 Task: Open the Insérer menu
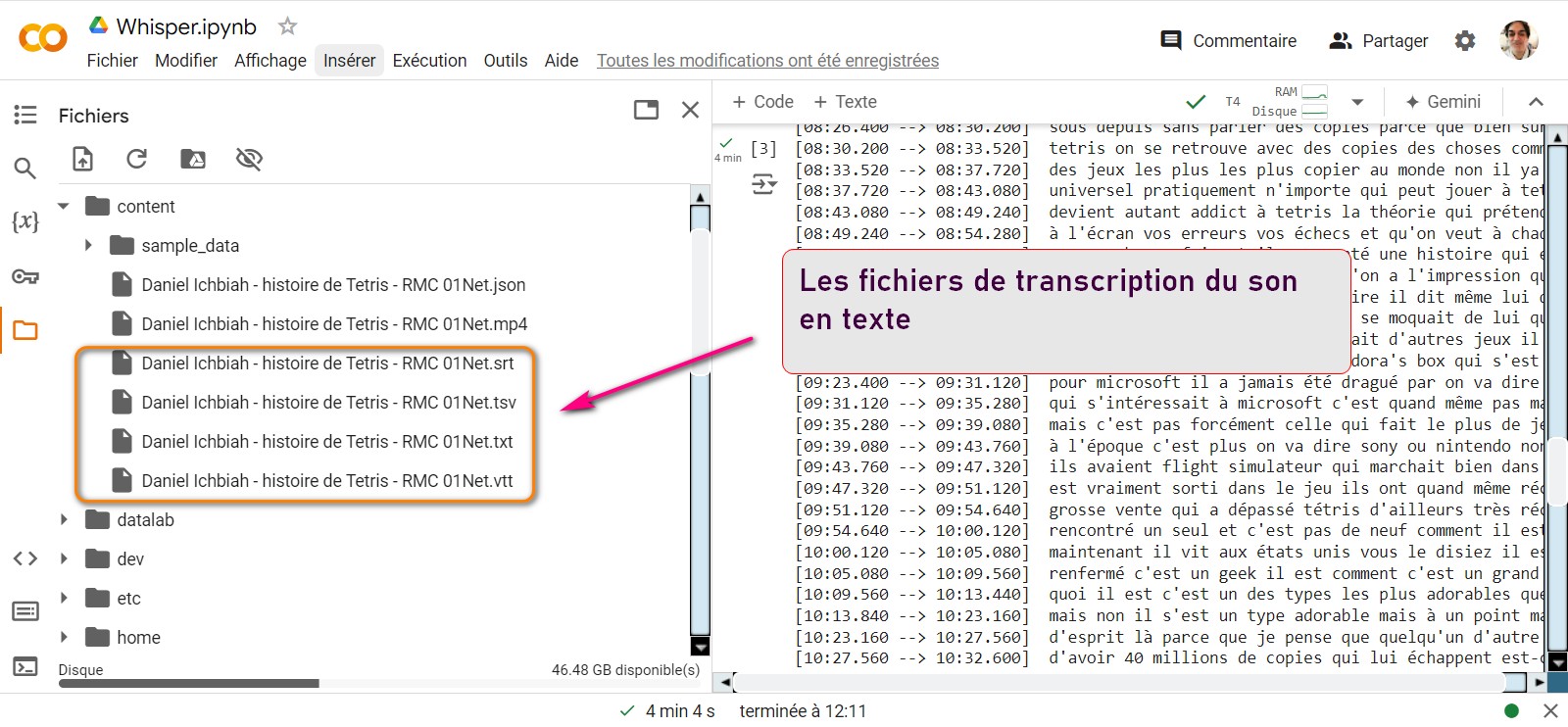click(349, 61)
